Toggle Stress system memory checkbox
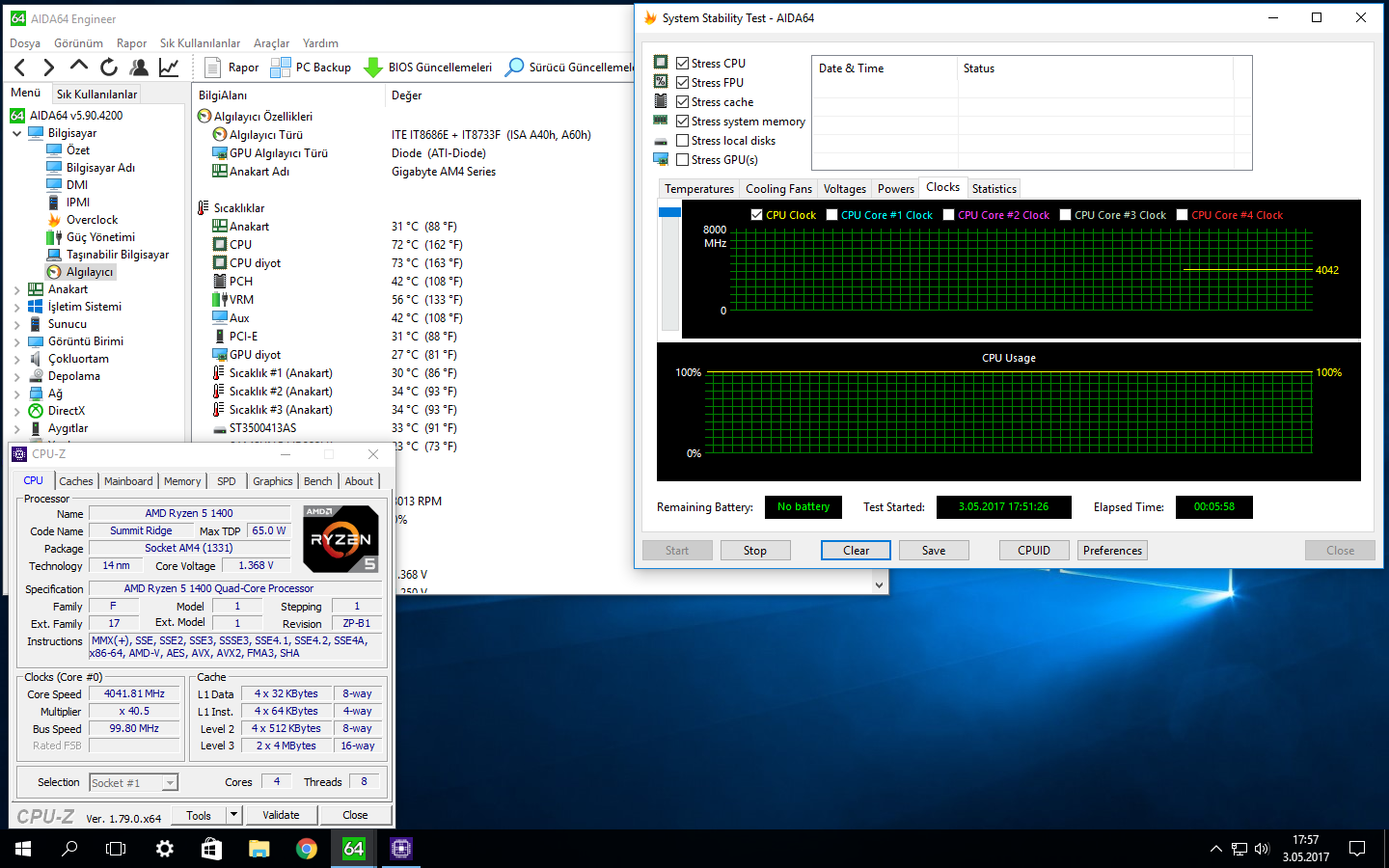The height and width of the screenshot is (868, 1389). [683, 121]
